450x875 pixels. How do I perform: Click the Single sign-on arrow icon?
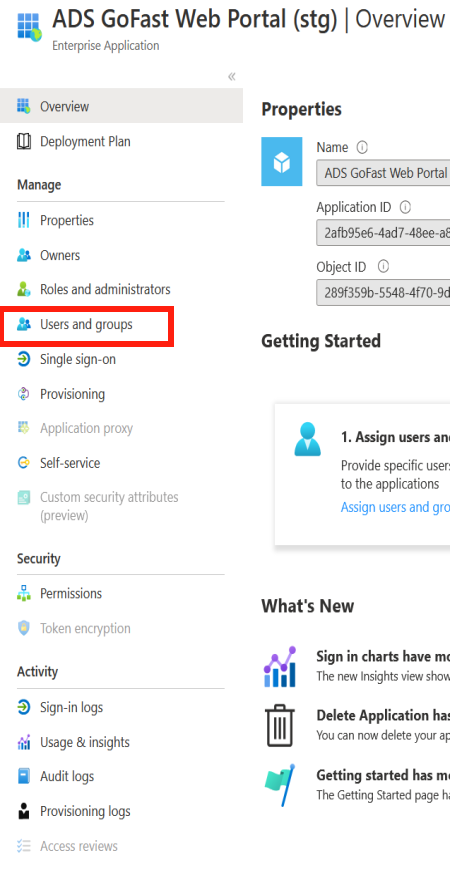pos(23,359)
